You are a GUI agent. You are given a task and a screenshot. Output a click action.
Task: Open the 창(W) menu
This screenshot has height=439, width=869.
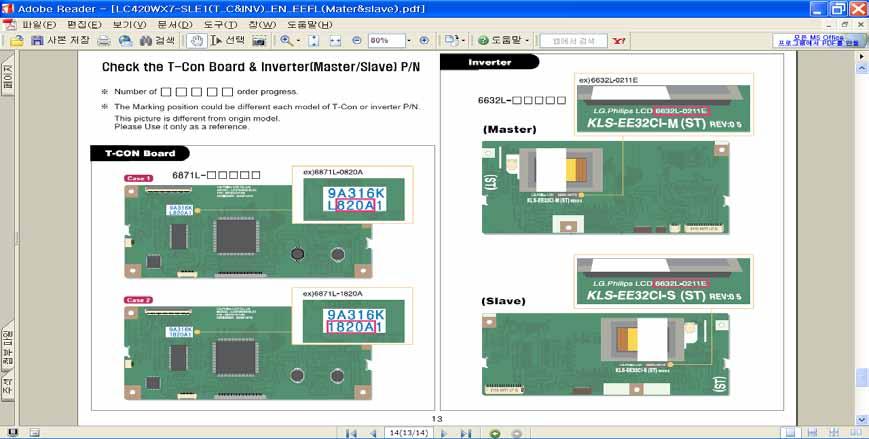262,24
